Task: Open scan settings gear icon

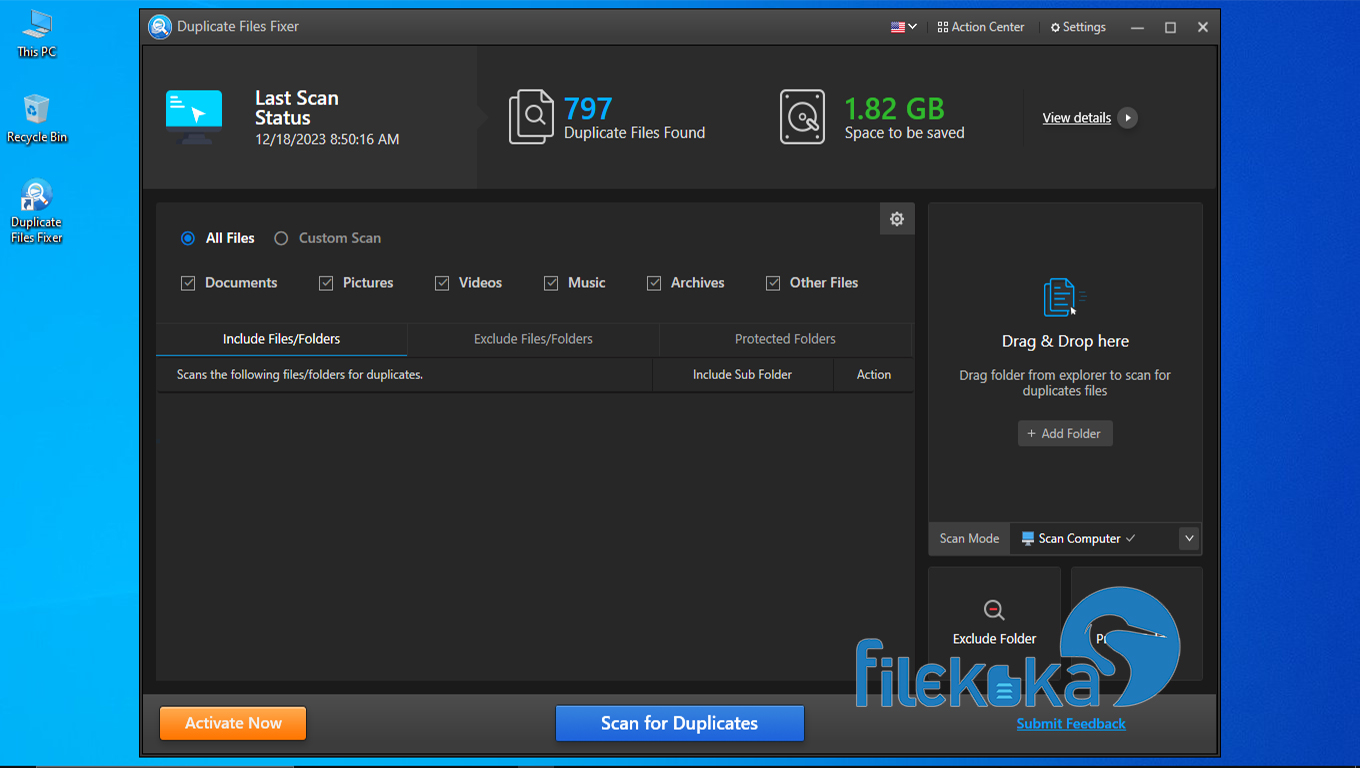Action: tap(897, 219)
